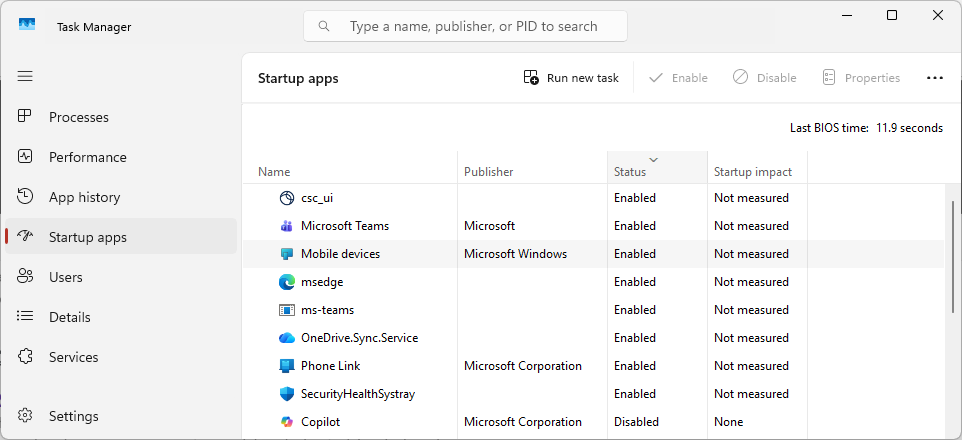This screenshot has width=962, height=440.
Task: Click the Startup apps page heading
Action: coord(298,79)
